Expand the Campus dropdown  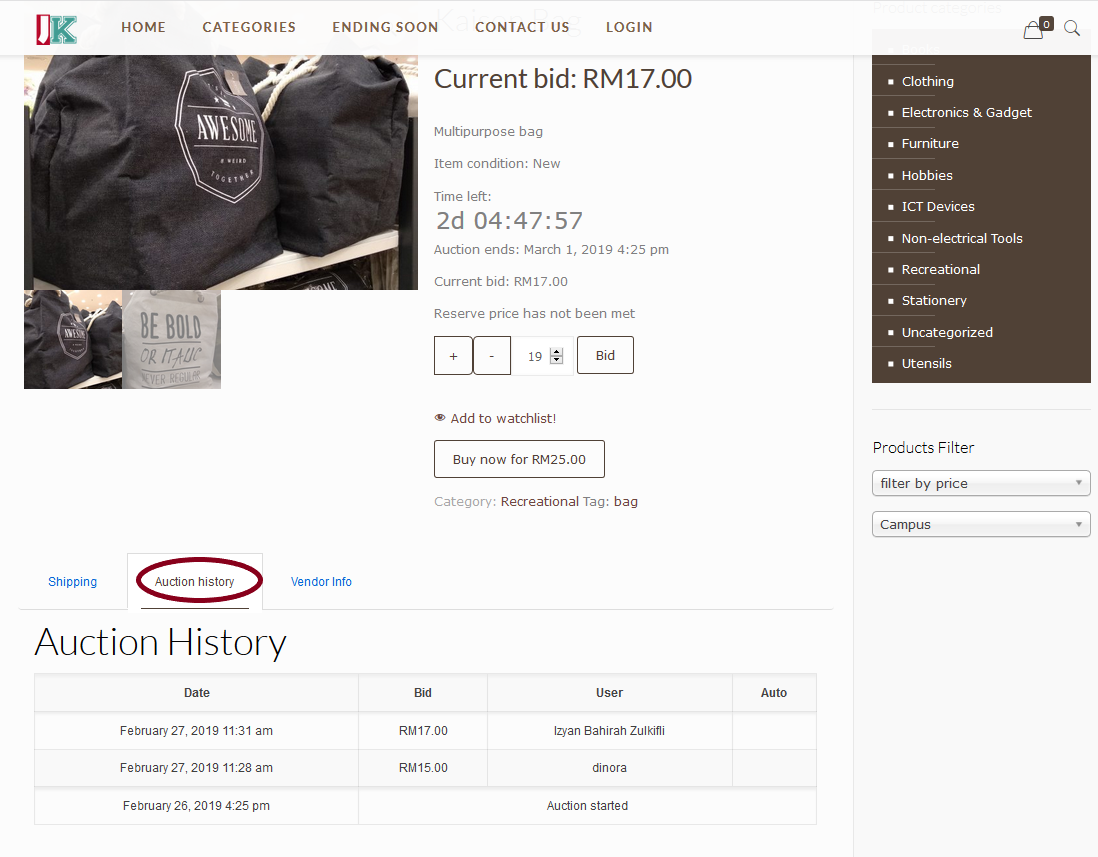(981, 524)
